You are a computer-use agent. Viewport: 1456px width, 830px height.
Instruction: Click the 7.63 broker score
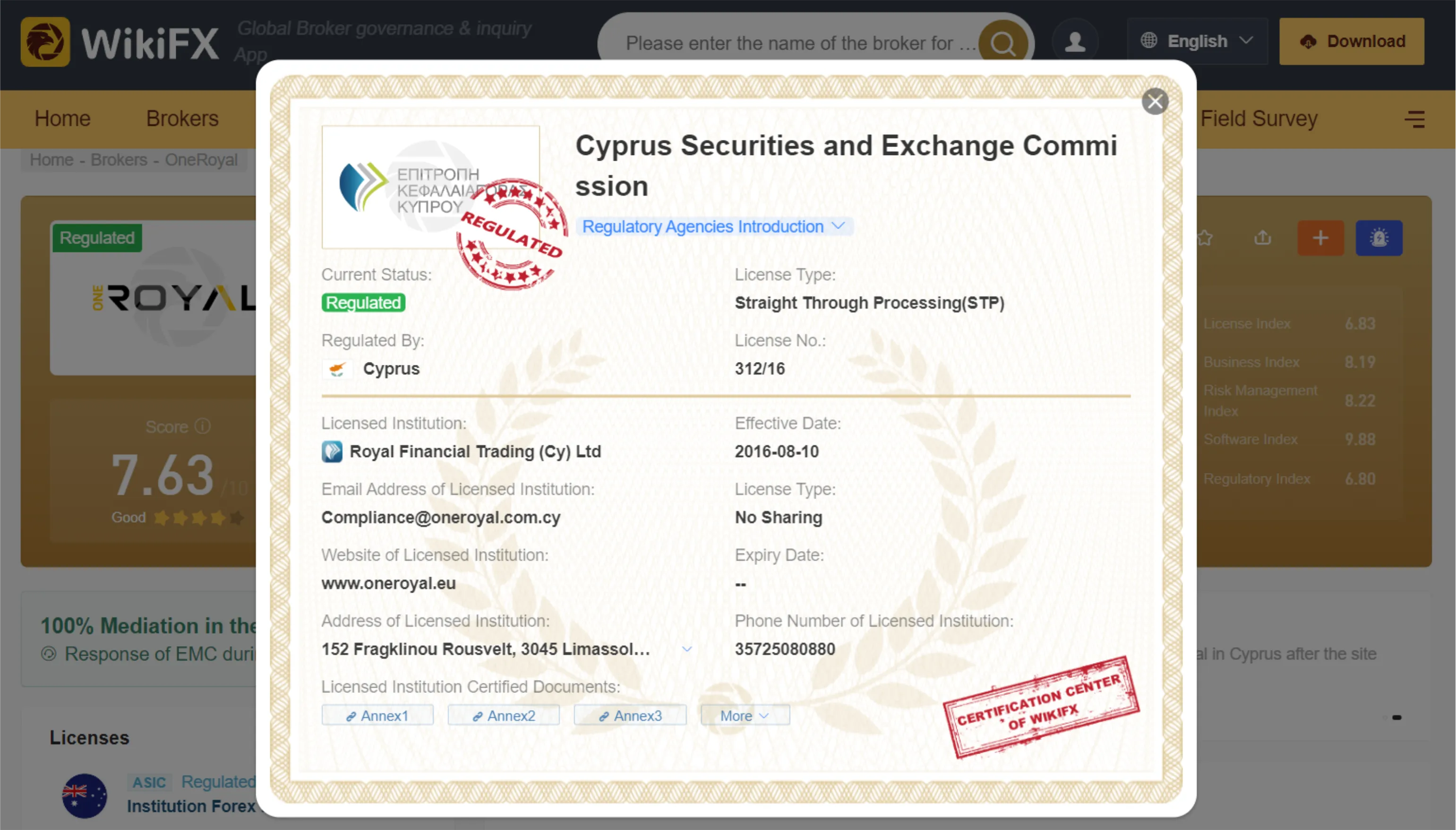[163, 475]
